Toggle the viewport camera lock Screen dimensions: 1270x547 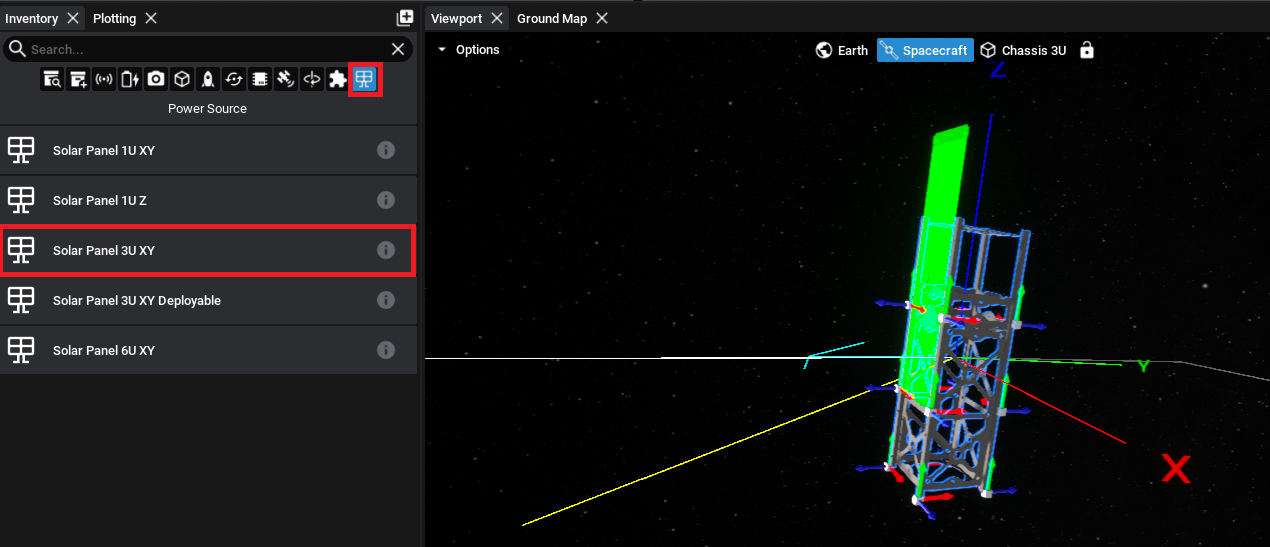pyautogui.click(x=1087, y=50)
